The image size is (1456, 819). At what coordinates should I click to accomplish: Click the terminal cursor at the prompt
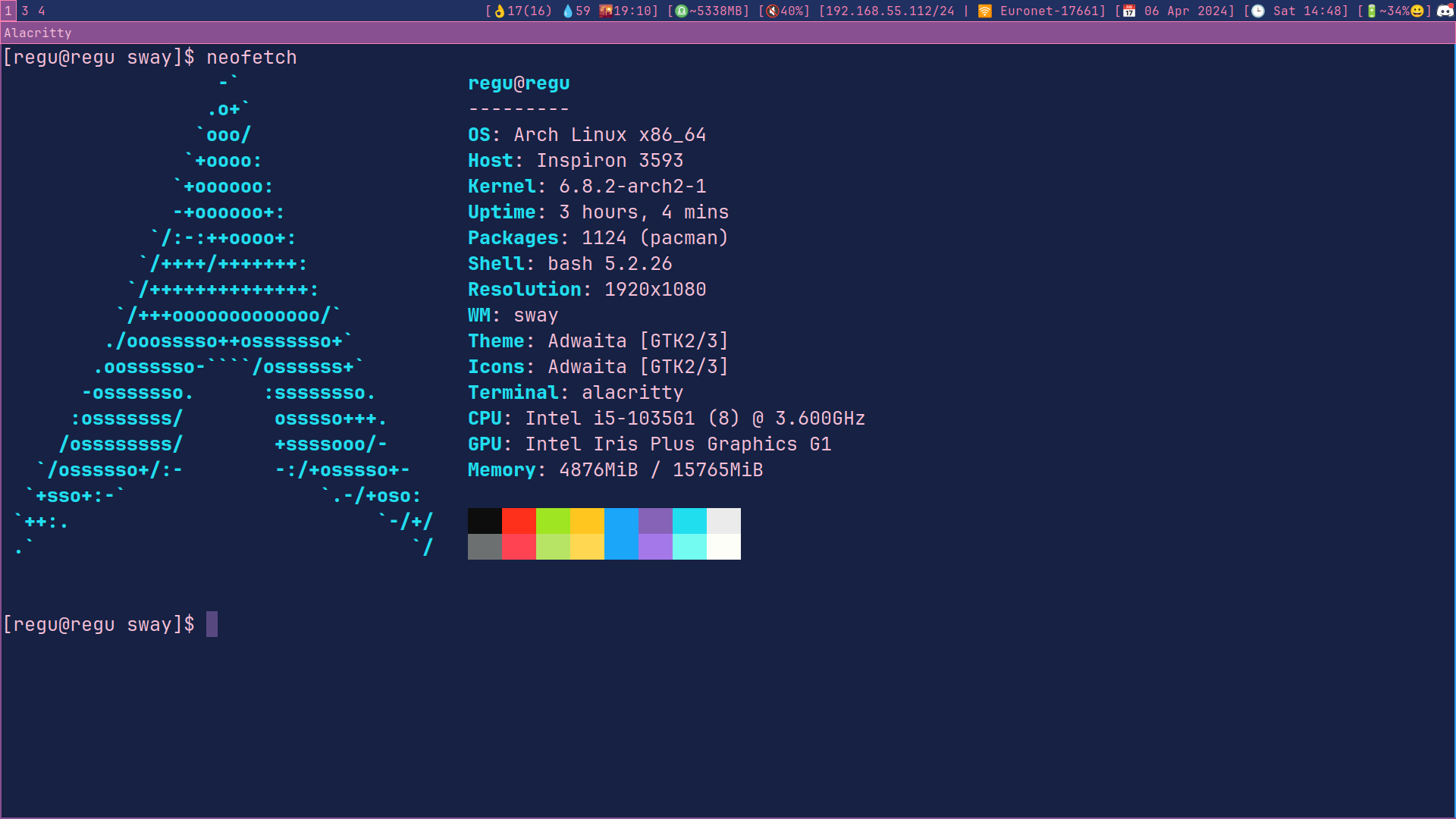[x=212, y=624]
